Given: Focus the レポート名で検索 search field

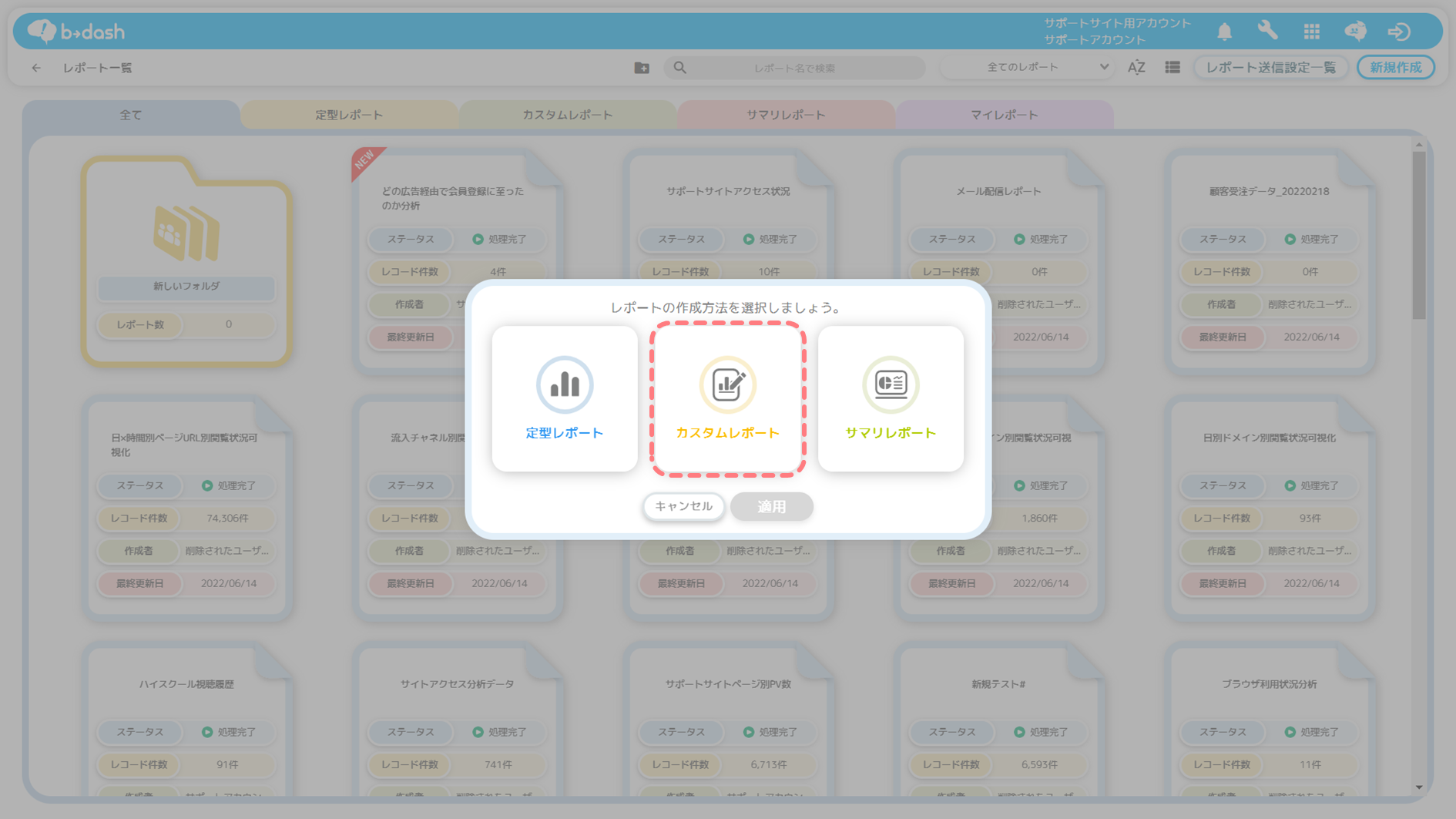Looking at the screenshot, I should (x=795, y=68).
